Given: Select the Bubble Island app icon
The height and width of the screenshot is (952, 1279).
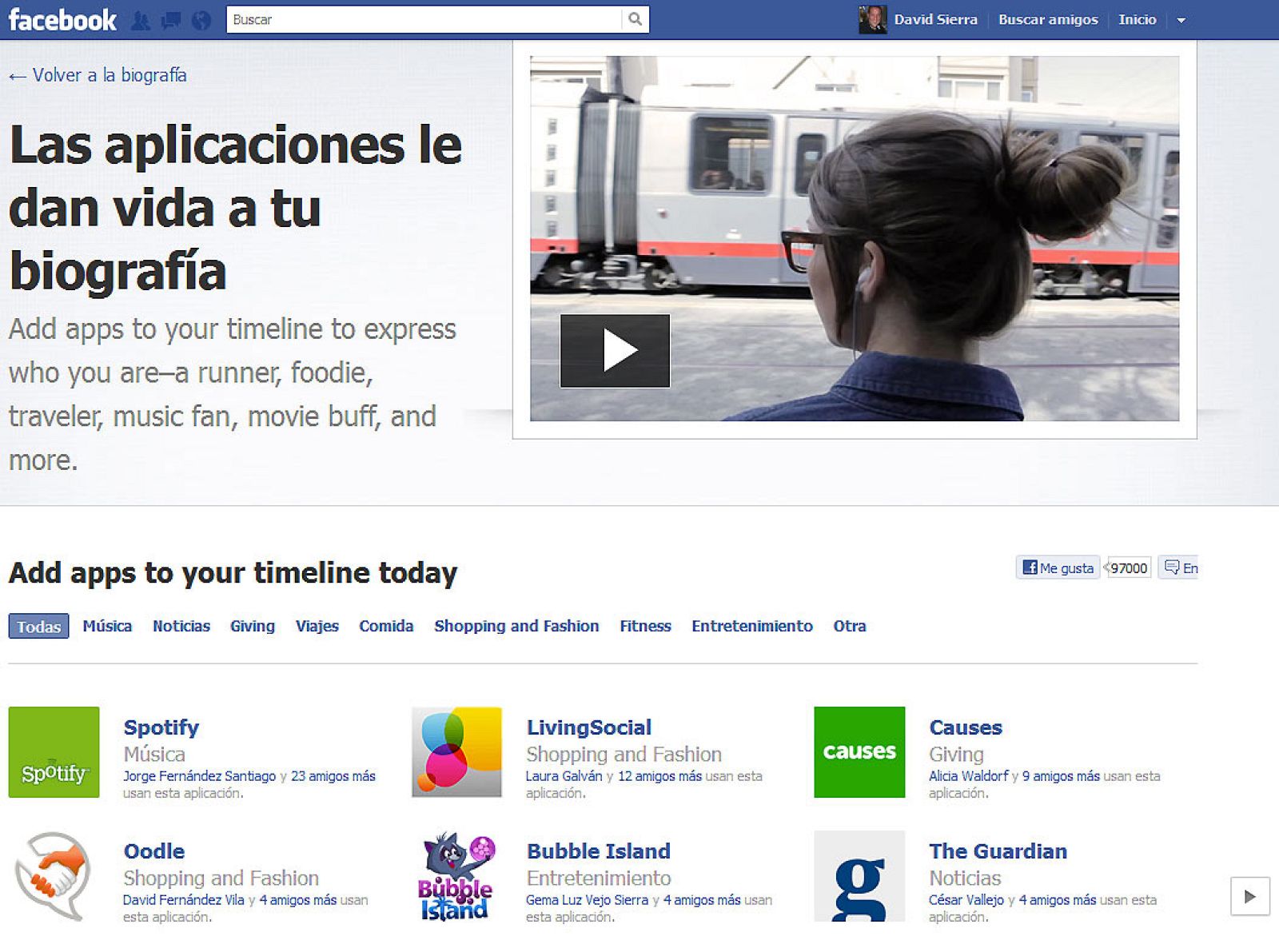Looking at the screenshot, I should coord(456,876).
